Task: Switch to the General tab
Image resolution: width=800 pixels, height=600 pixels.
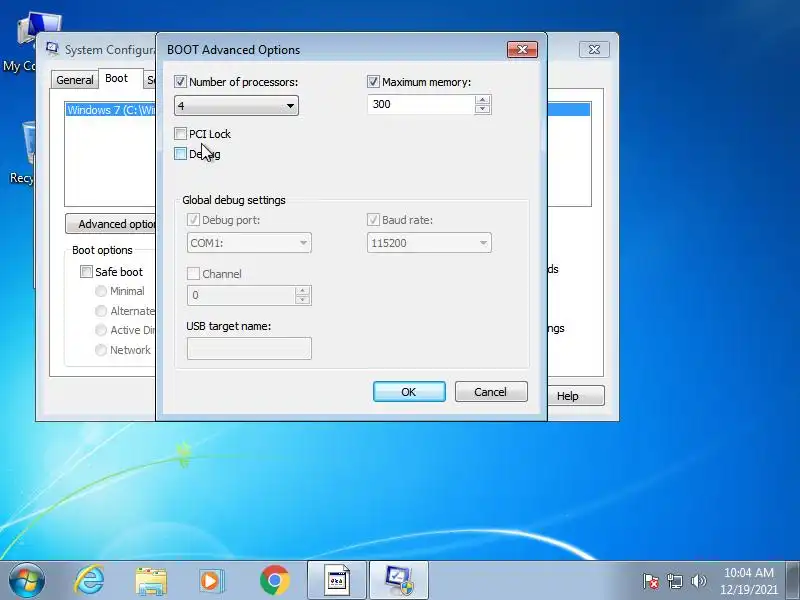Action: [74, 80]
